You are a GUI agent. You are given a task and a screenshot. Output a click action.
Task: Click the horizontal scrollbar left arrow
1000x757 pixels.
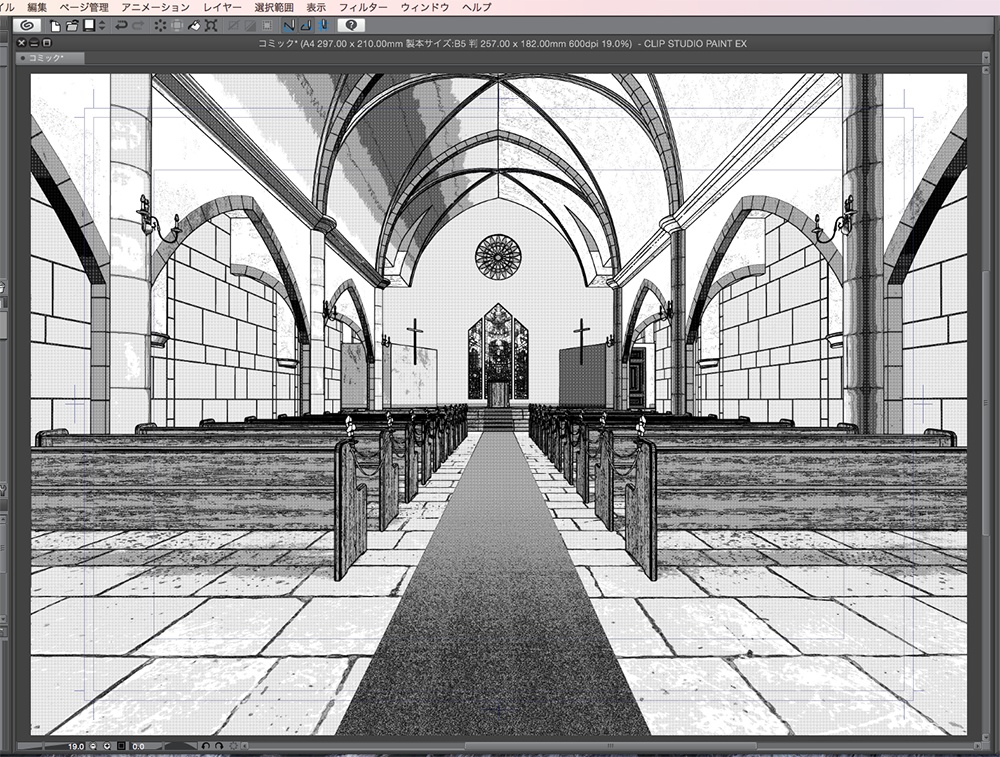point(245,746)
